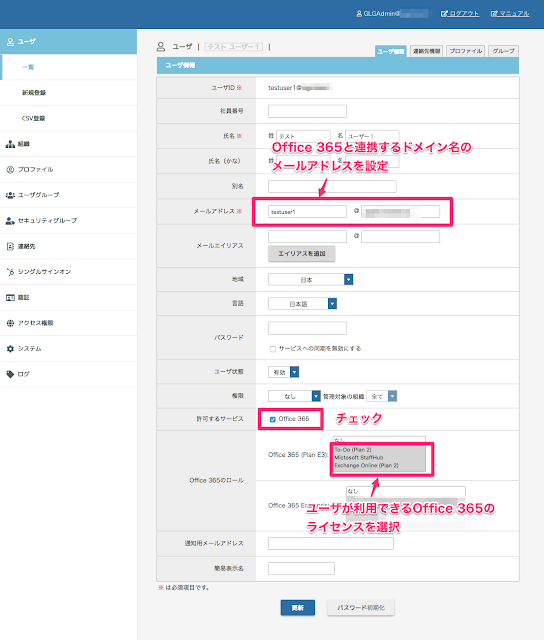
Task: Click the メールアドレス domain field
Action: click(x=400, y=211)
